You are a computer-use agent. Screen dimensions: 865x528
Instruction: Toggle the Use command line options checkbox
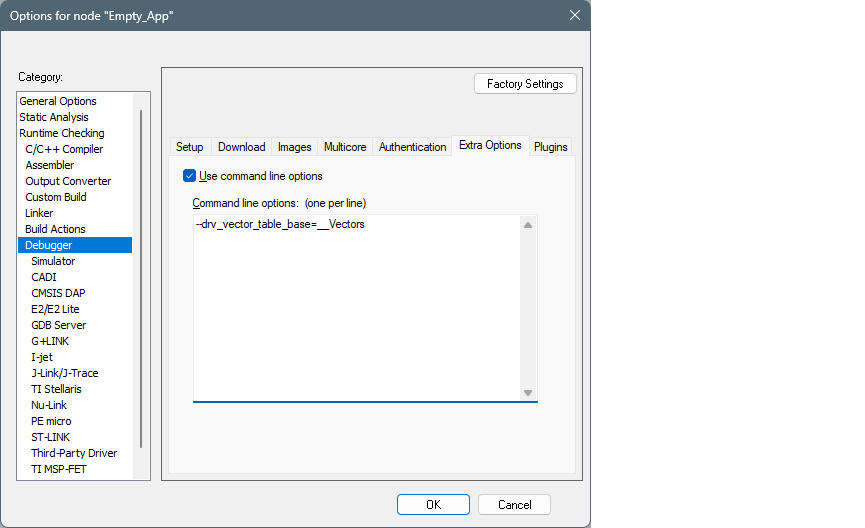pyautogui.click(x=190, y=176)
